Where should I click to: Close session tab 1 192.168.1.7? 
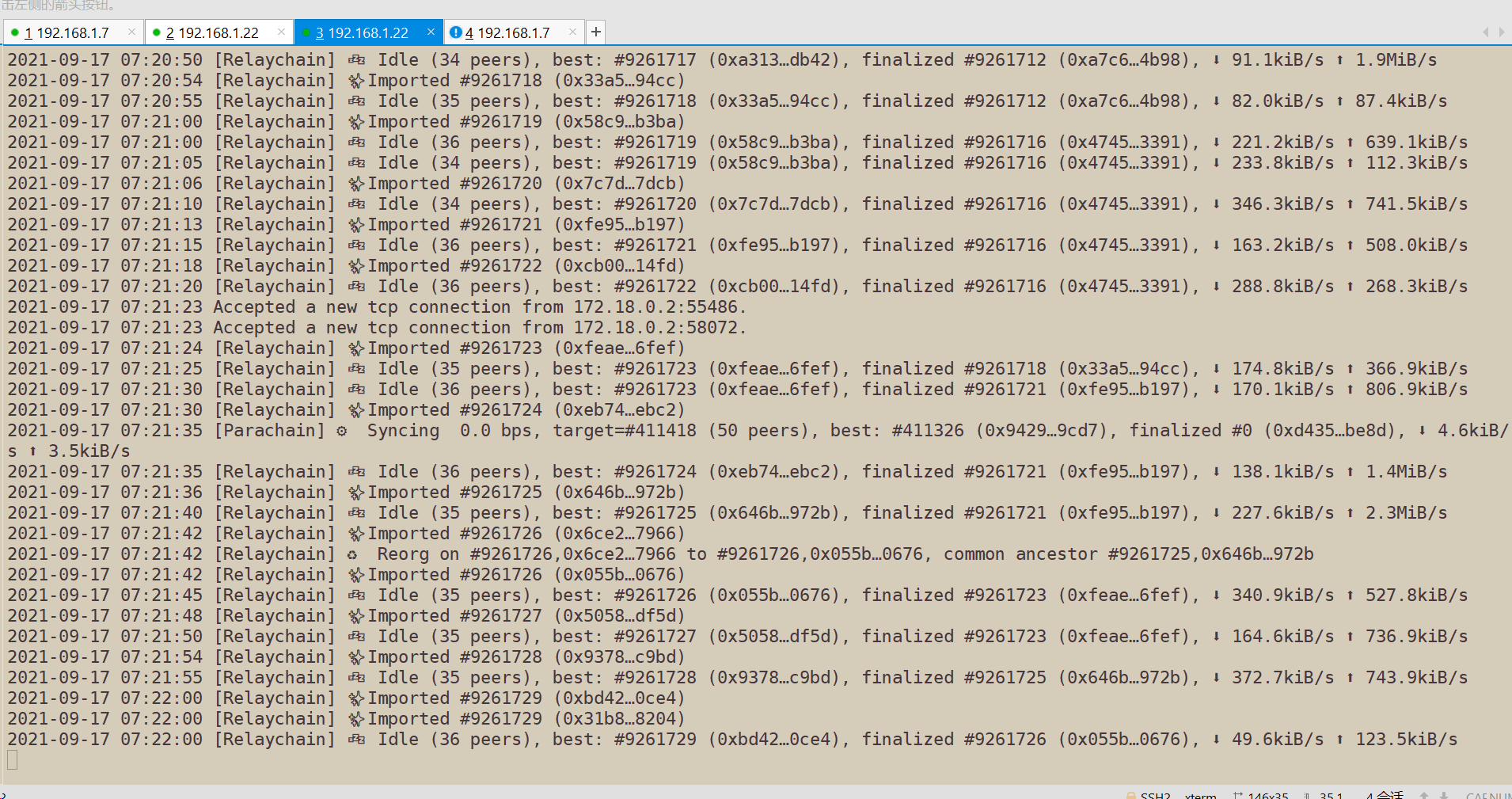coord(131,32)
